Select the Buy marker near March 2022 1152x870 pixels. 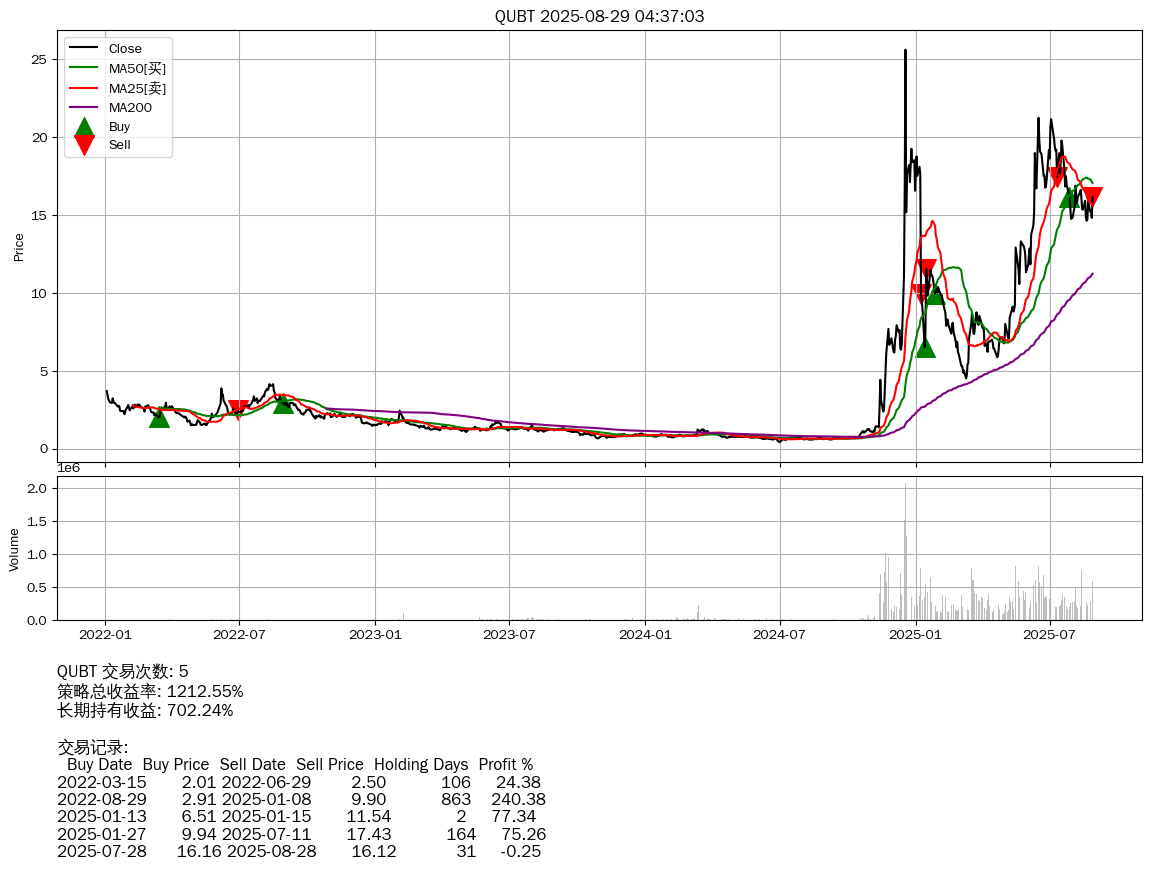pyautogui.click(x=159, y=418)
